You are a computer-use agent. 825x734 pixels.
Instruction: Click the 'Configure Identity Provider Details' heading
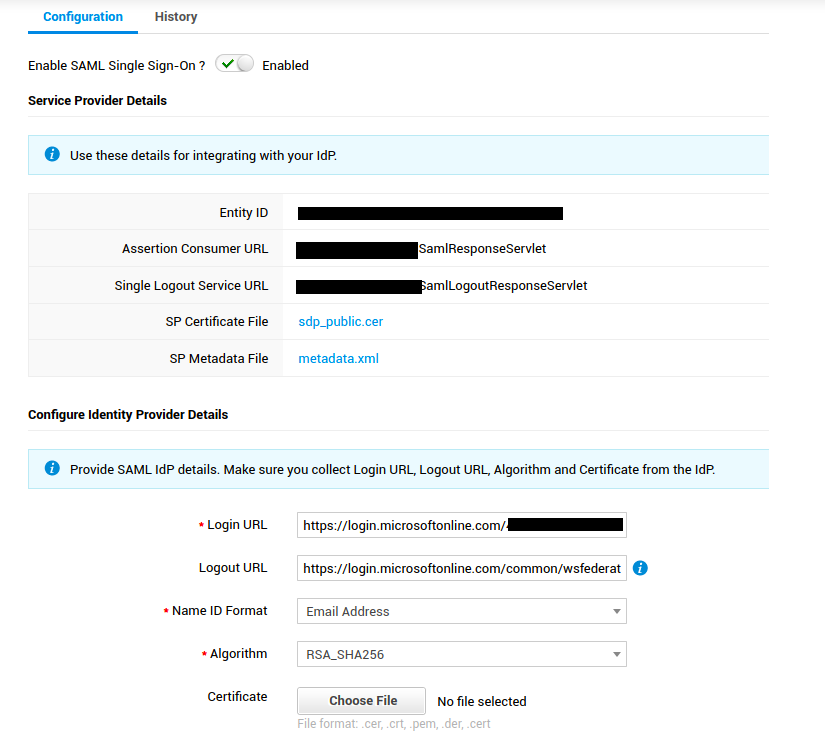click(x=128, y=415)
